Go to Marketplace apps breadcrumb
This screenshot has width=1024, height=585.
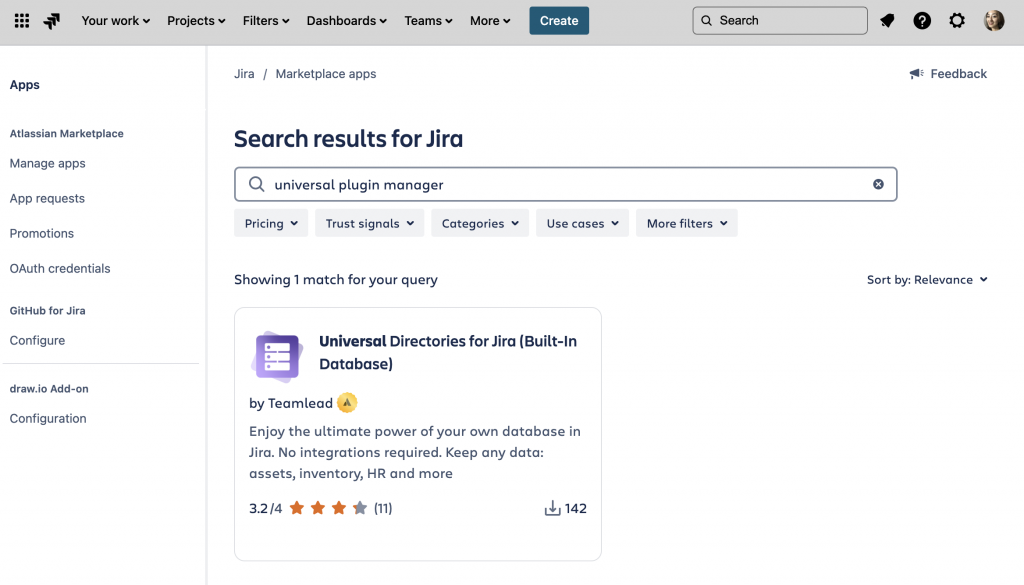[326, 74]
